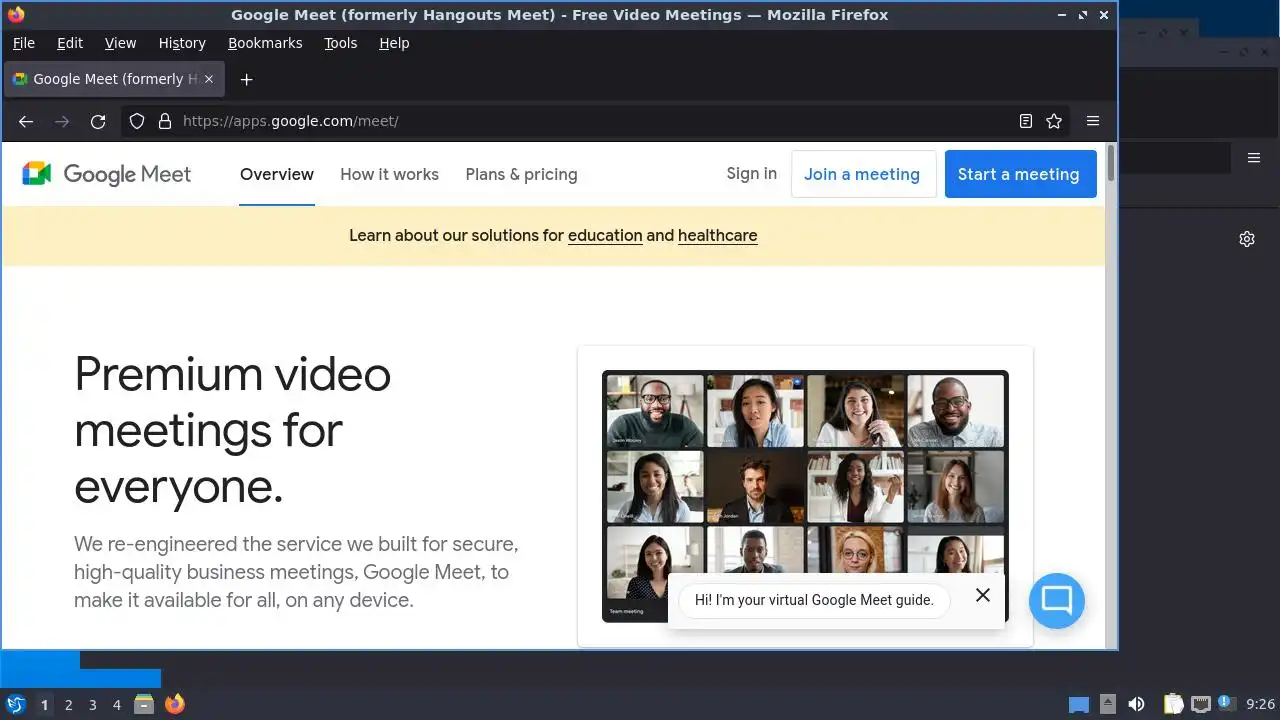Viewport: 1280px width, 720px height.
Task: Open the Edit menu
Action: tap(70, 43)
